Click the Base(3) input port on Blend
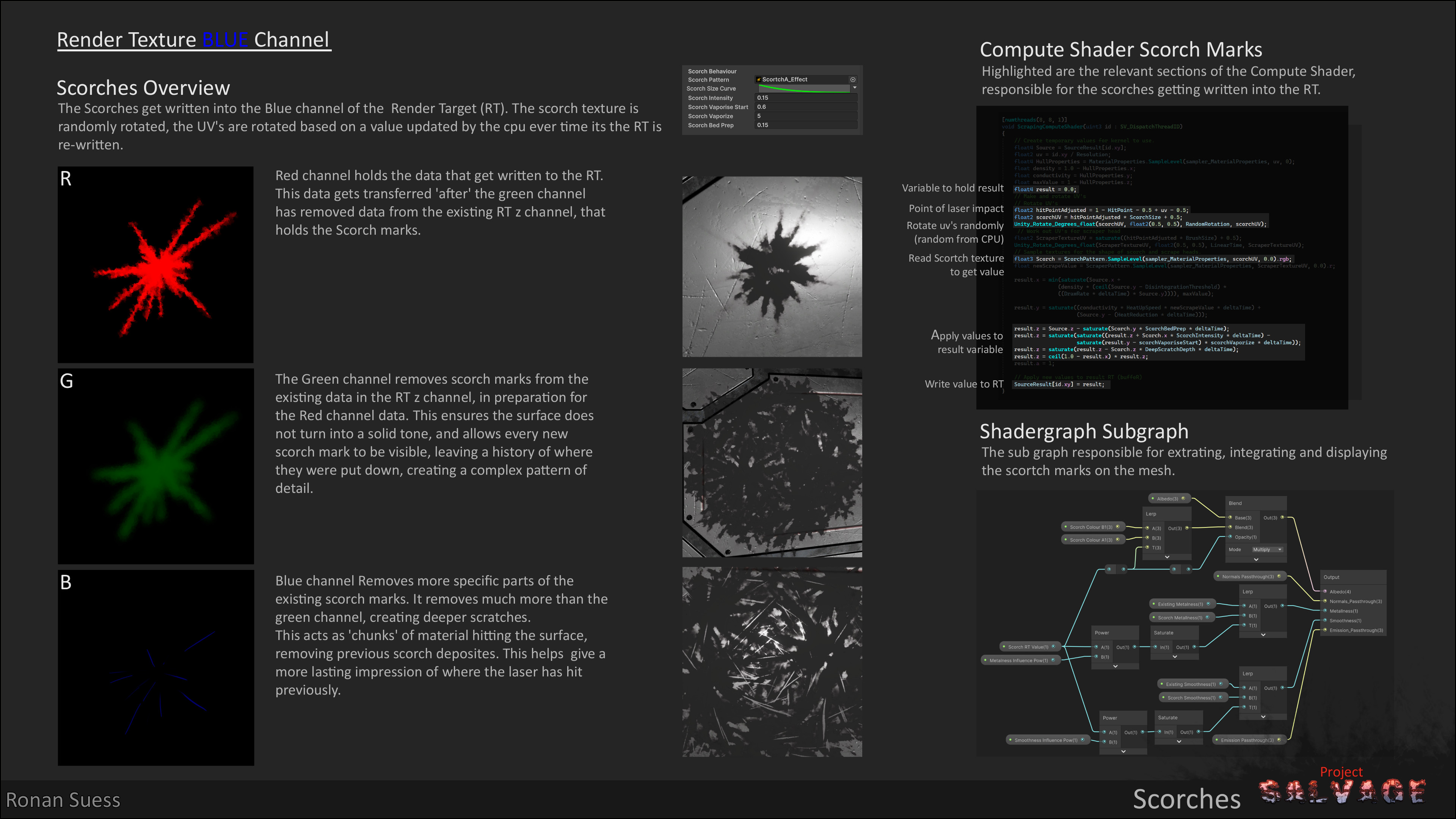Image resolution: width=1456 pixels, height=819 pixels. [1230, 517]
